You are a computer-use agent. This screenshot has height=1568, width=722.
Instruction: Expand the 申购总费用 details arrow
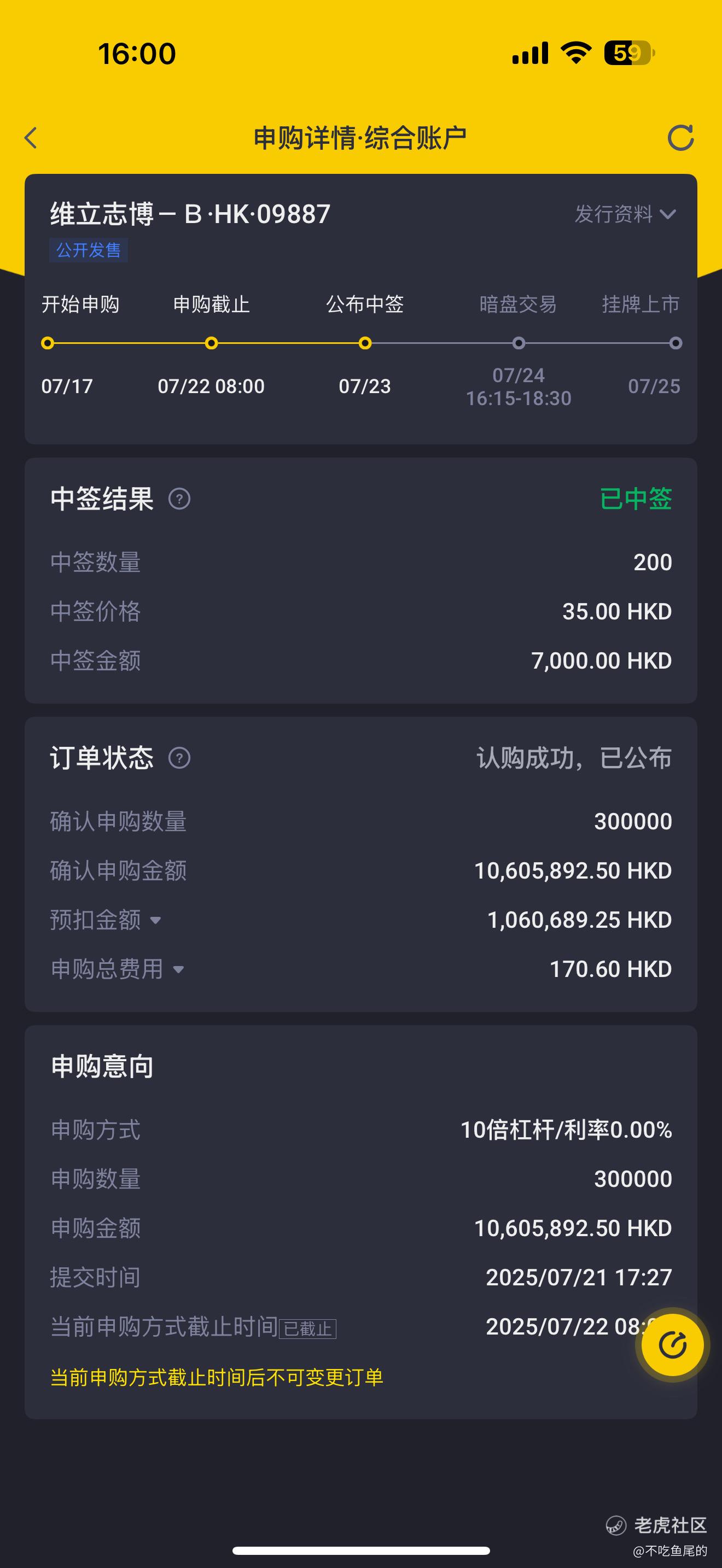(178, 970)
